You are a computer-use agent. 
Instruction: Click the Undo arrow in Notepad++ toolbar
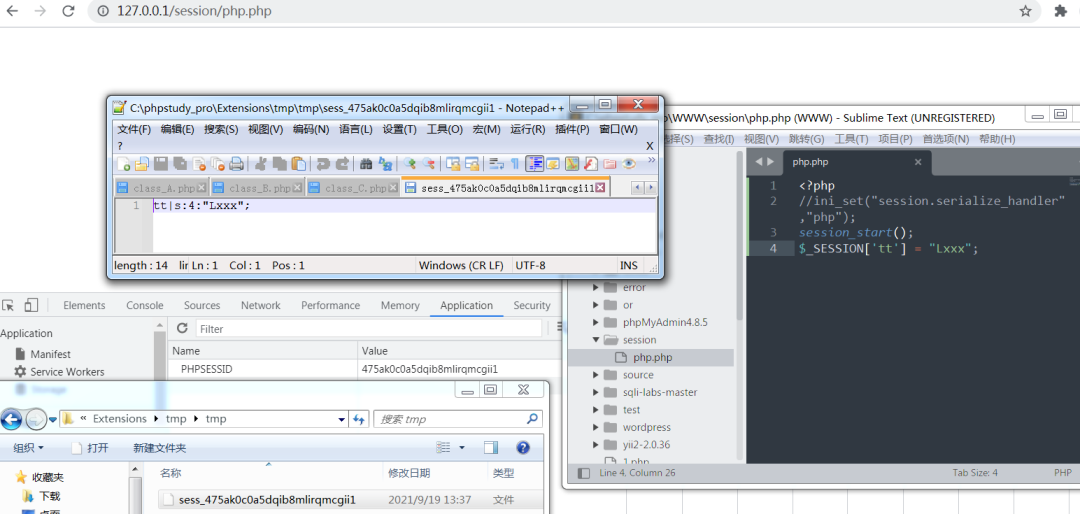point(322,164)
